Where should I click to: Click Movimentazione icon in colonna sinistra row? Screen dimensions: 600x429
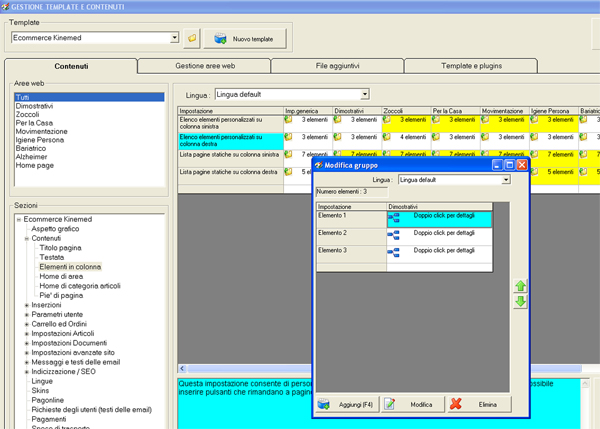point(485,120)
